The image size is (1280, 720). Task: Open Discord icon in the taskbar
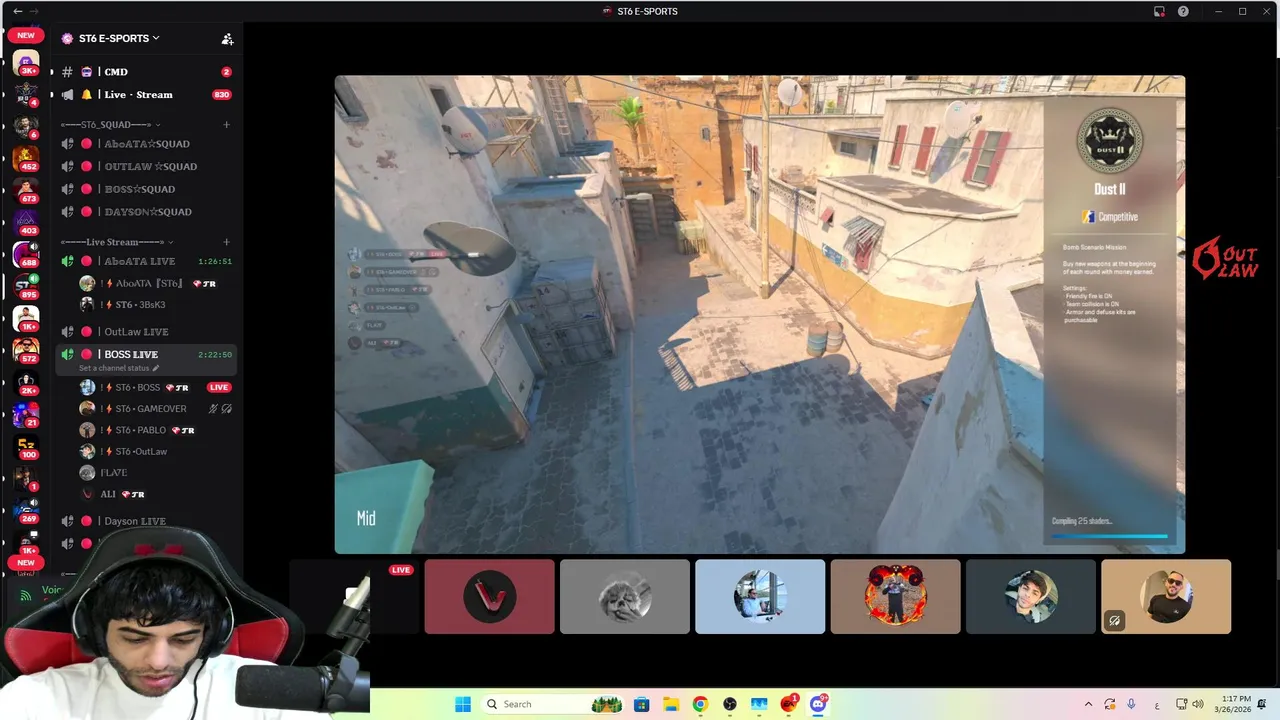[818, 704]
